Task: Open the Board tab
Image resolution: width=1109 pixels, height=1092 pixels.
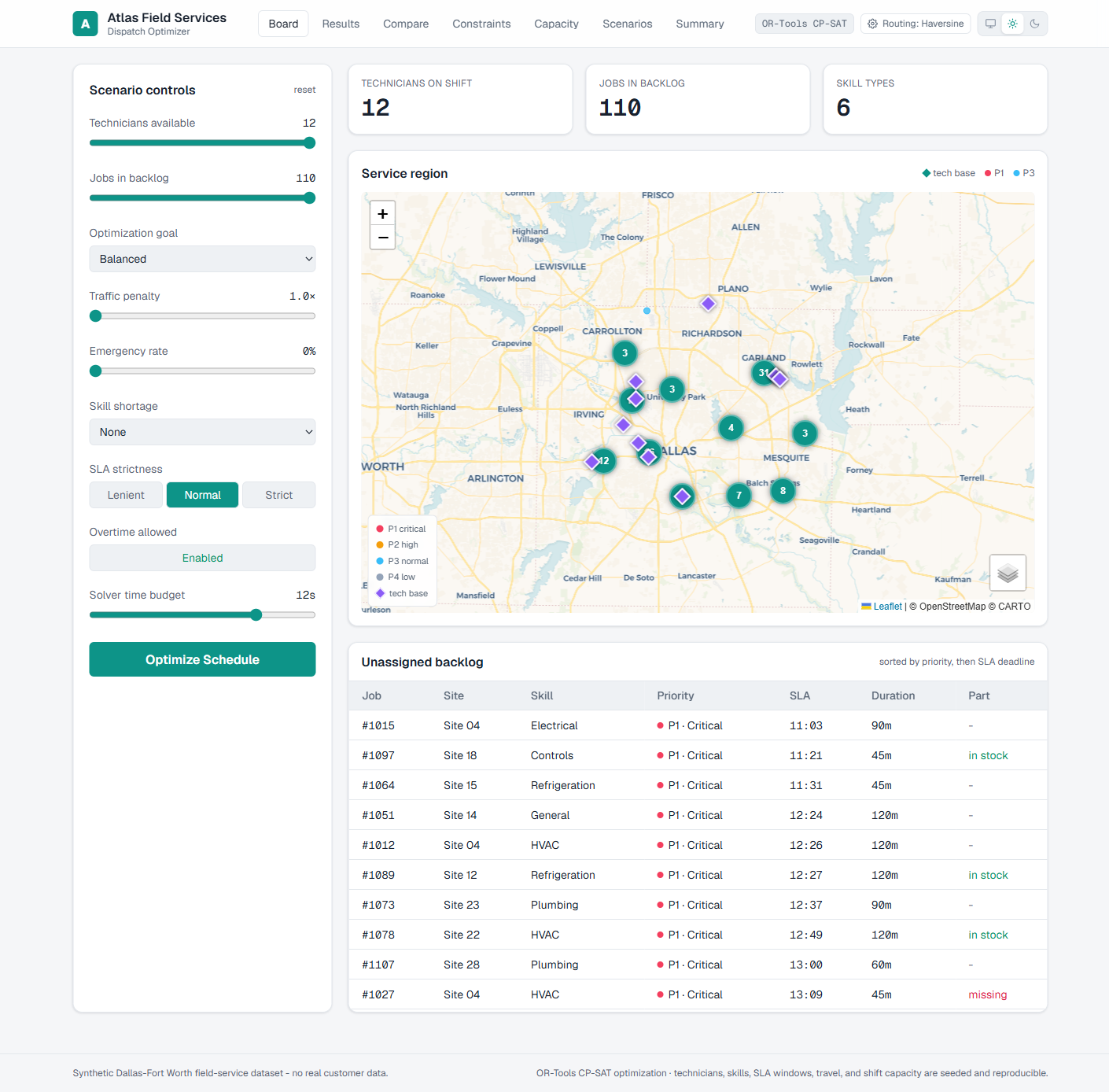Action: coord(283,24)
